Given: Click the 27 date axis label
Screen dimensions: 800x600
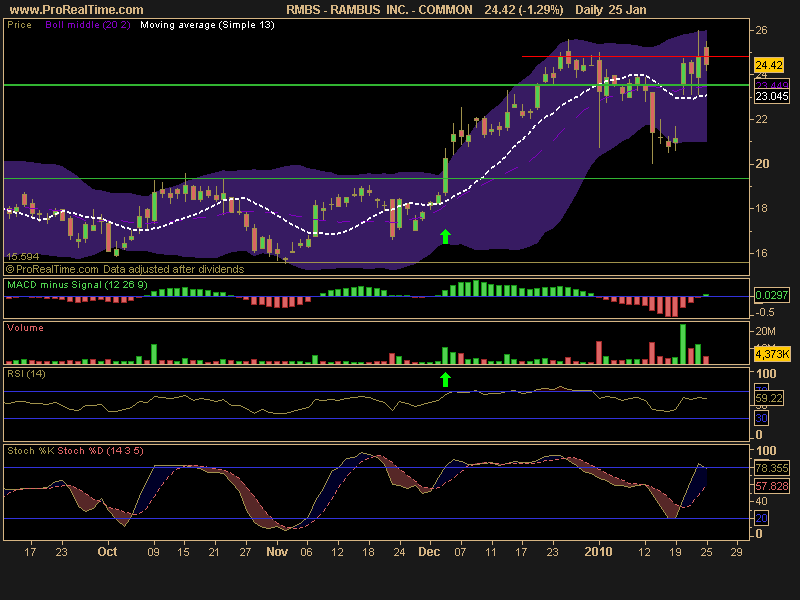Looking at the screenshot, I should [245, 552].
